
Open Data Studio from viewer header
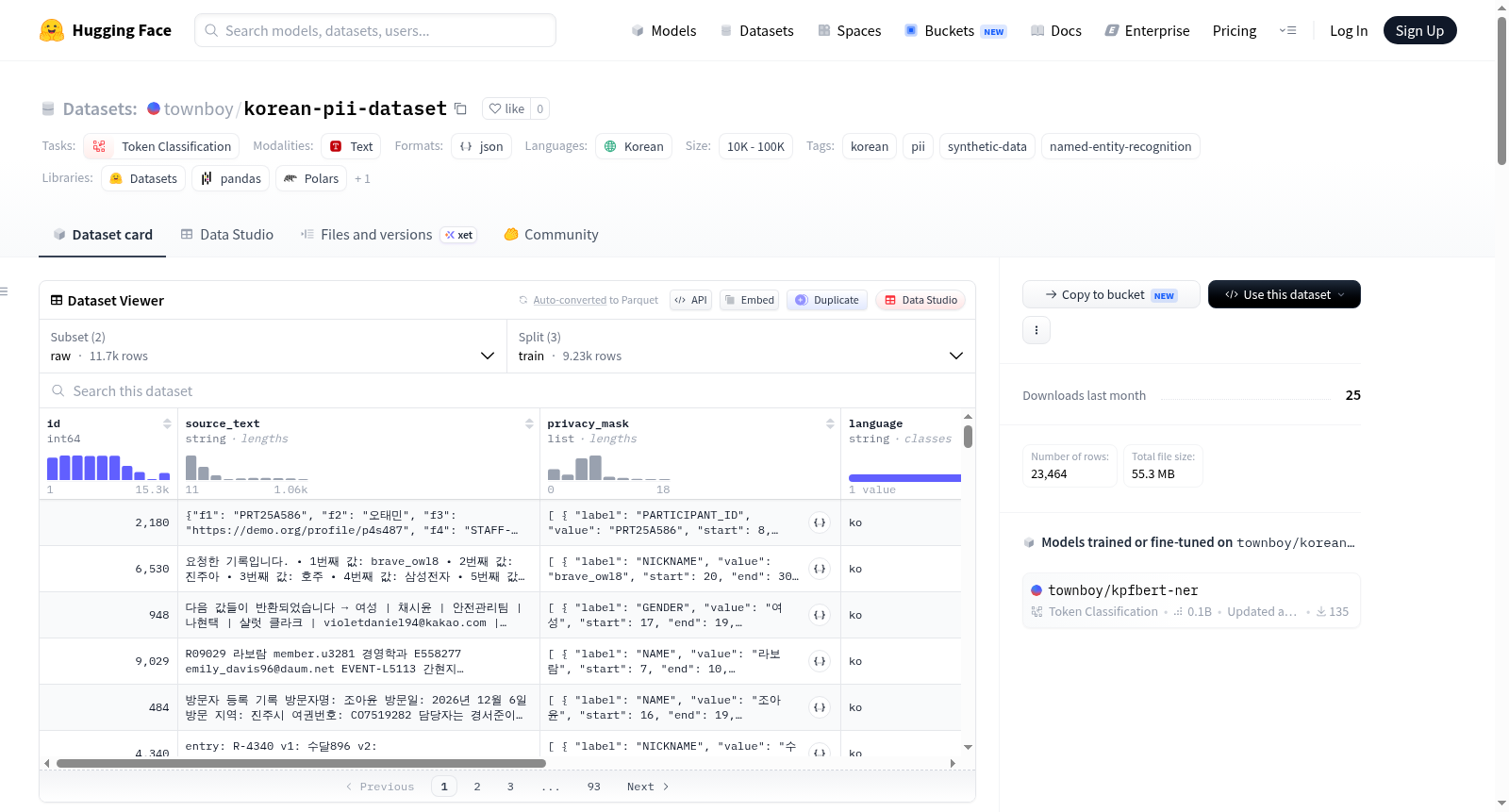(x=921, y=300)
